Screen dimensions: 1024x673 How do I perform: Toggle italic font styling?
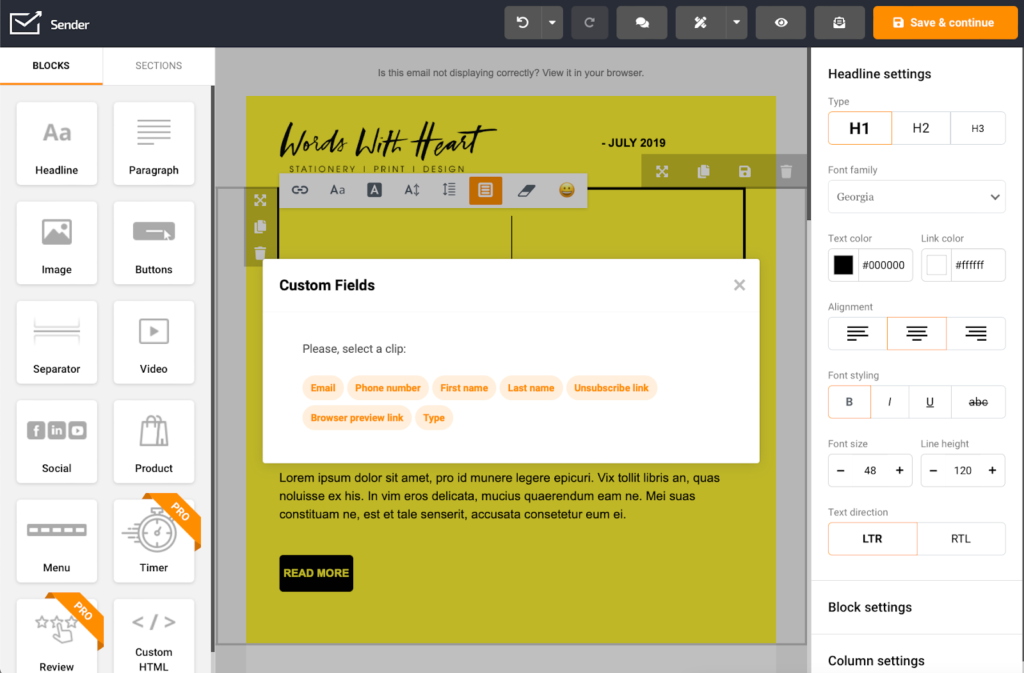tap(891, 401)
